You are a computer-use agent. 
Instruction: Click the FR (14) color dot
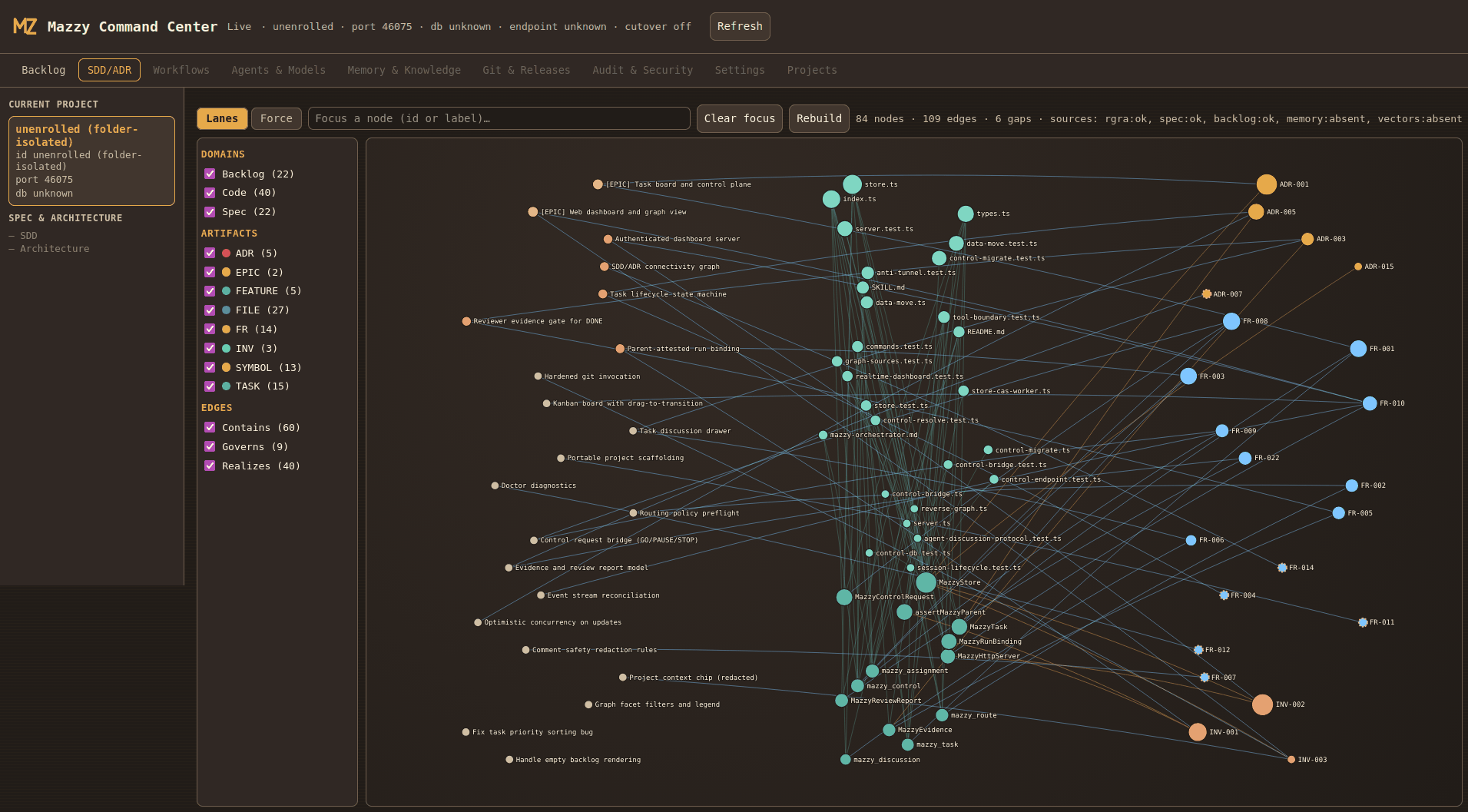(226, 329)
